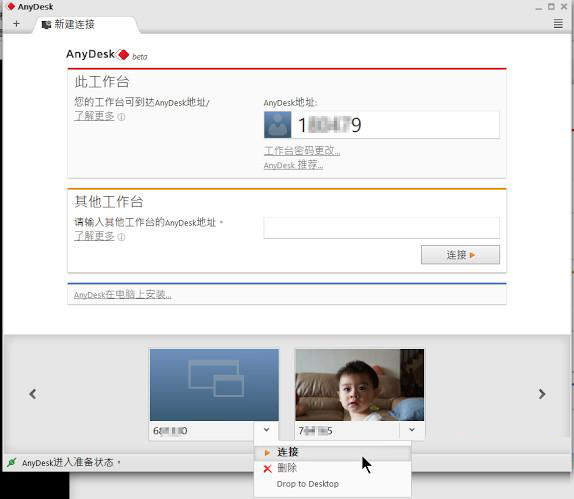Click the info icon beside 了解更多 in 其他工作台
Screen dimensions: 574x499
point(121,237)
